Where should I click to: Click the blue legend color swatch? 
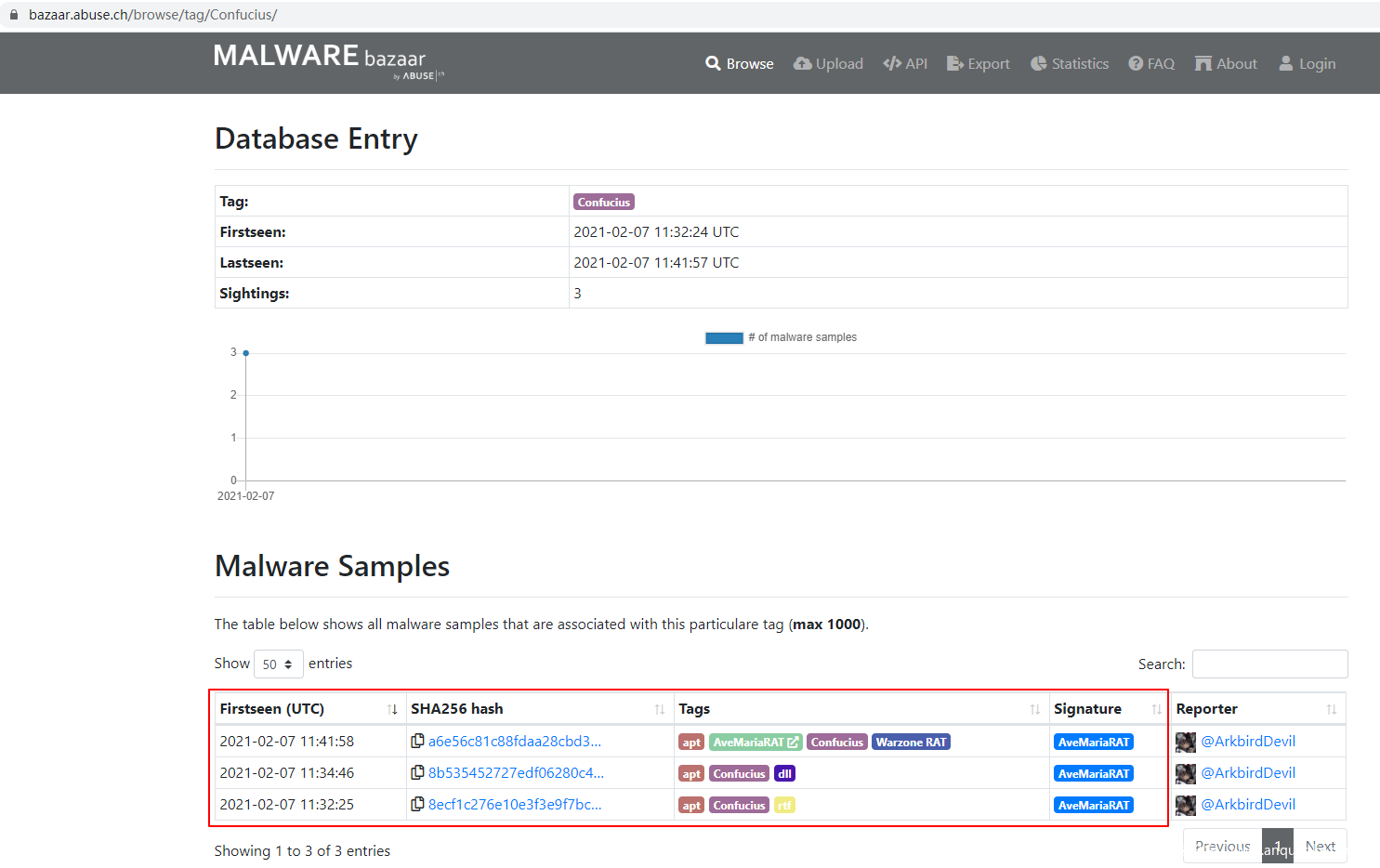[724, 338]
